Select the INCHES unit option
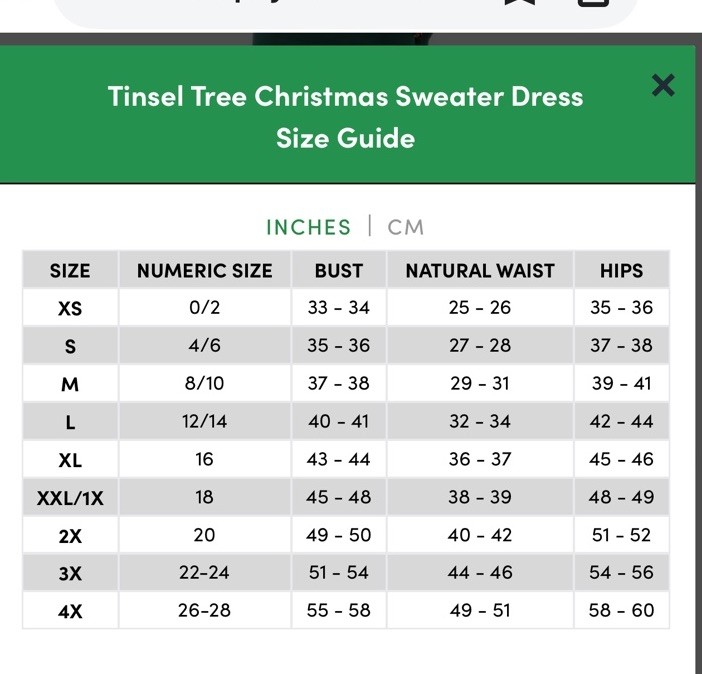Image resolution: width=702 pixels, height=674 pixels. [308, 227]
